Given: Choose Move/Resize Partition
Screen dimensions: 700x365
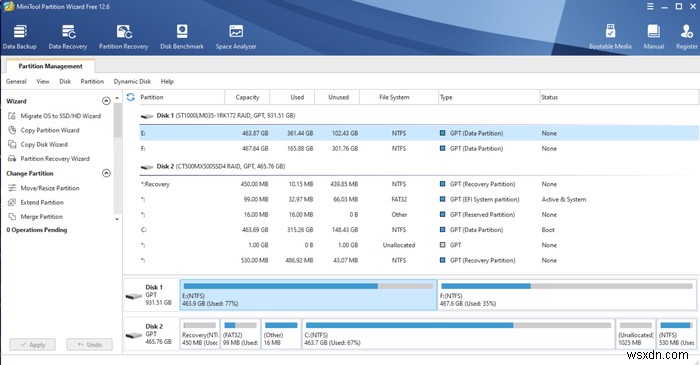Looking at the screenshot, I should 44,188.
